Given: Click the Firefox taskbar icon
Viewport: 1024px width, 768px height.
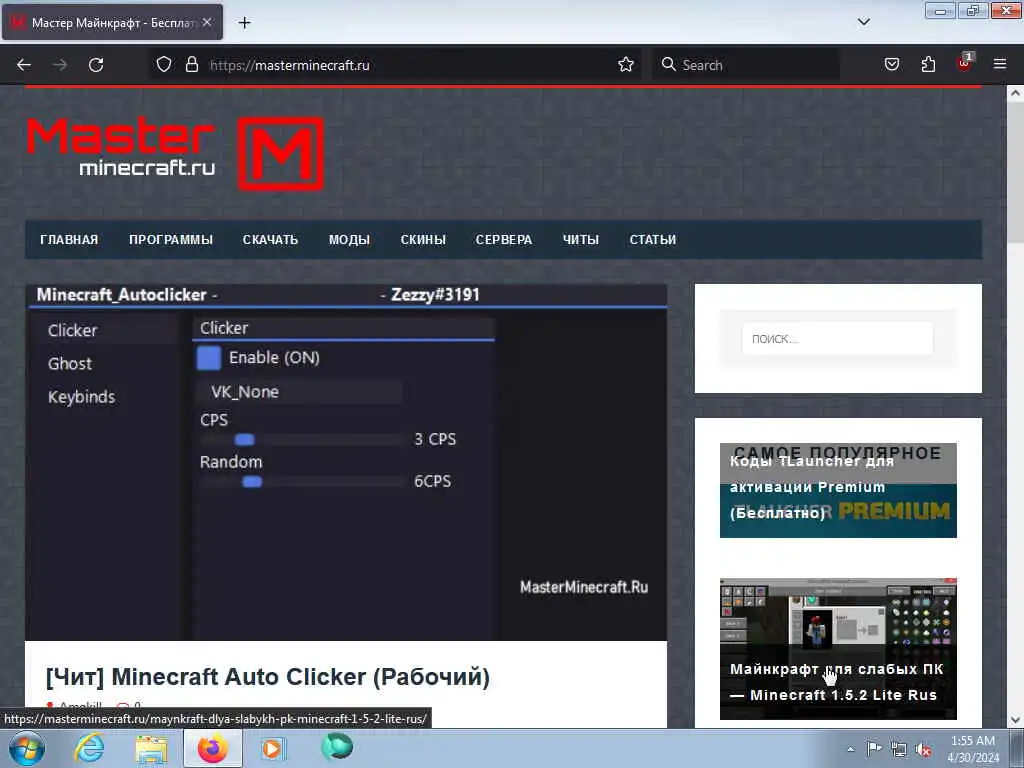Looking at the screenshot, I should pos(212,748).
